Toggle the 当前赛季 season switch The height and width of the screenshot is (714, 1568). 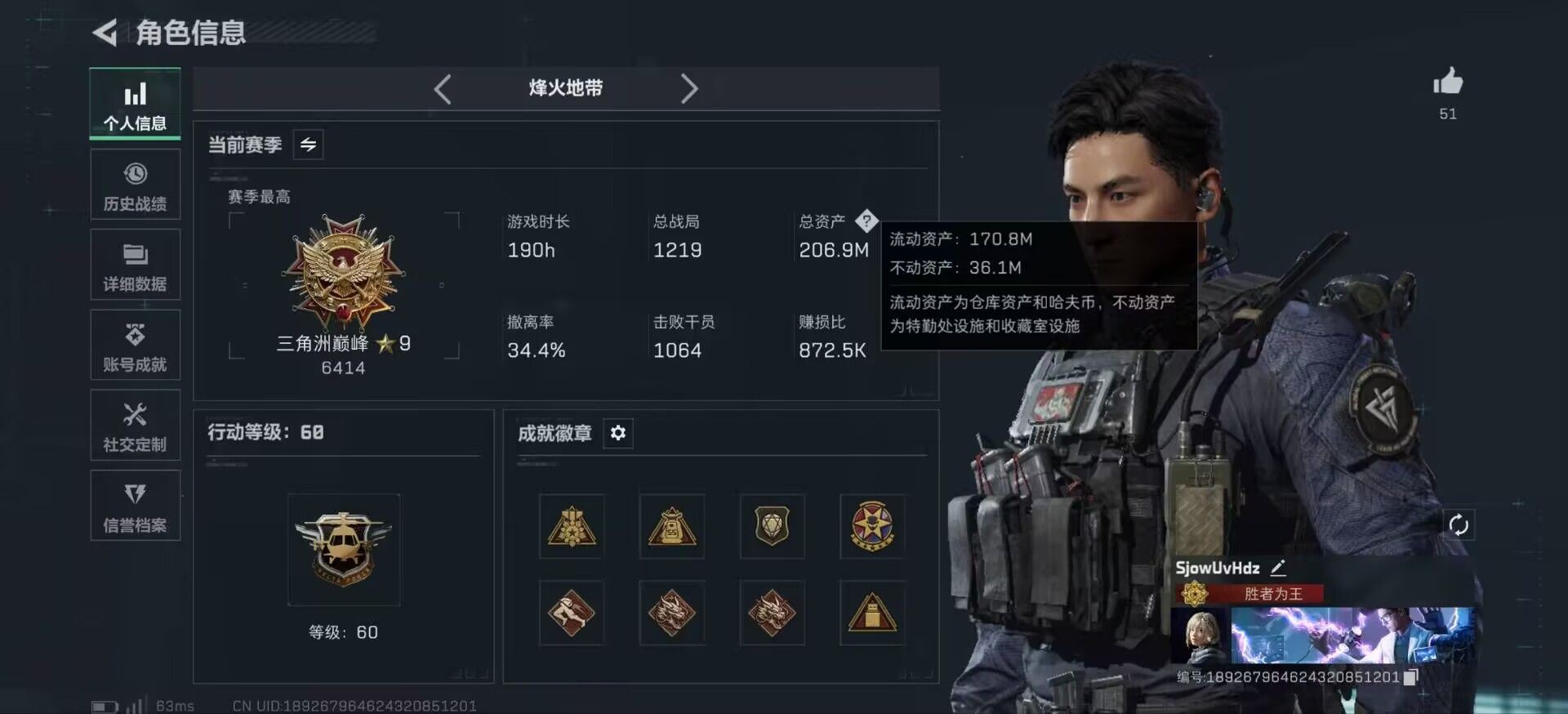(308, 145)
